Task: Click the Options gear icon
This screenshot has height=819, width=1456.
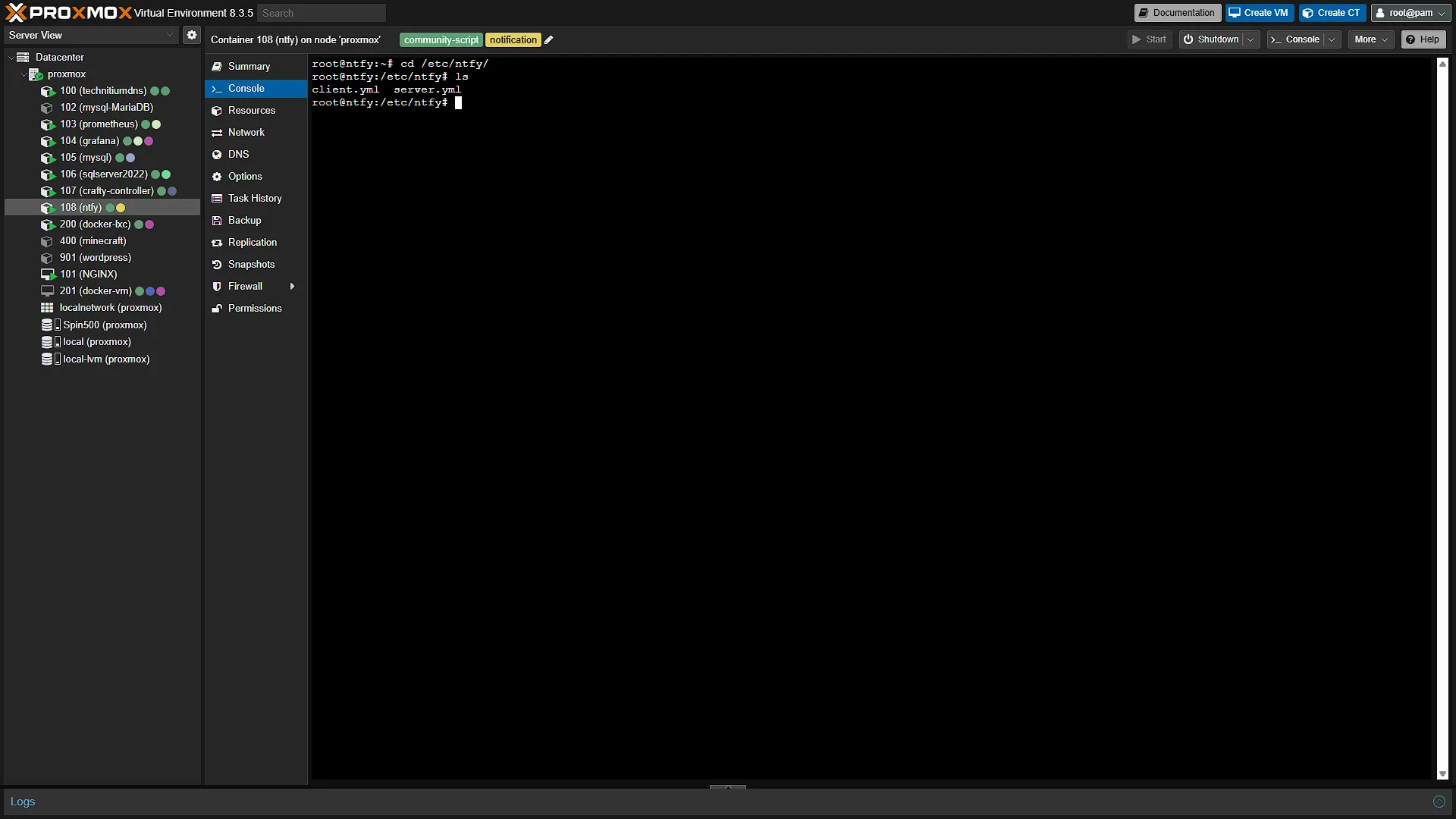Action: tap(217, 177)
